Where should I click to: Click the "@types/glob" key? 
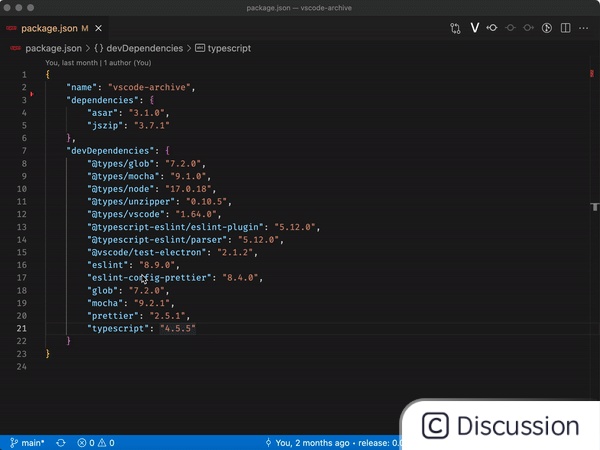123,163
